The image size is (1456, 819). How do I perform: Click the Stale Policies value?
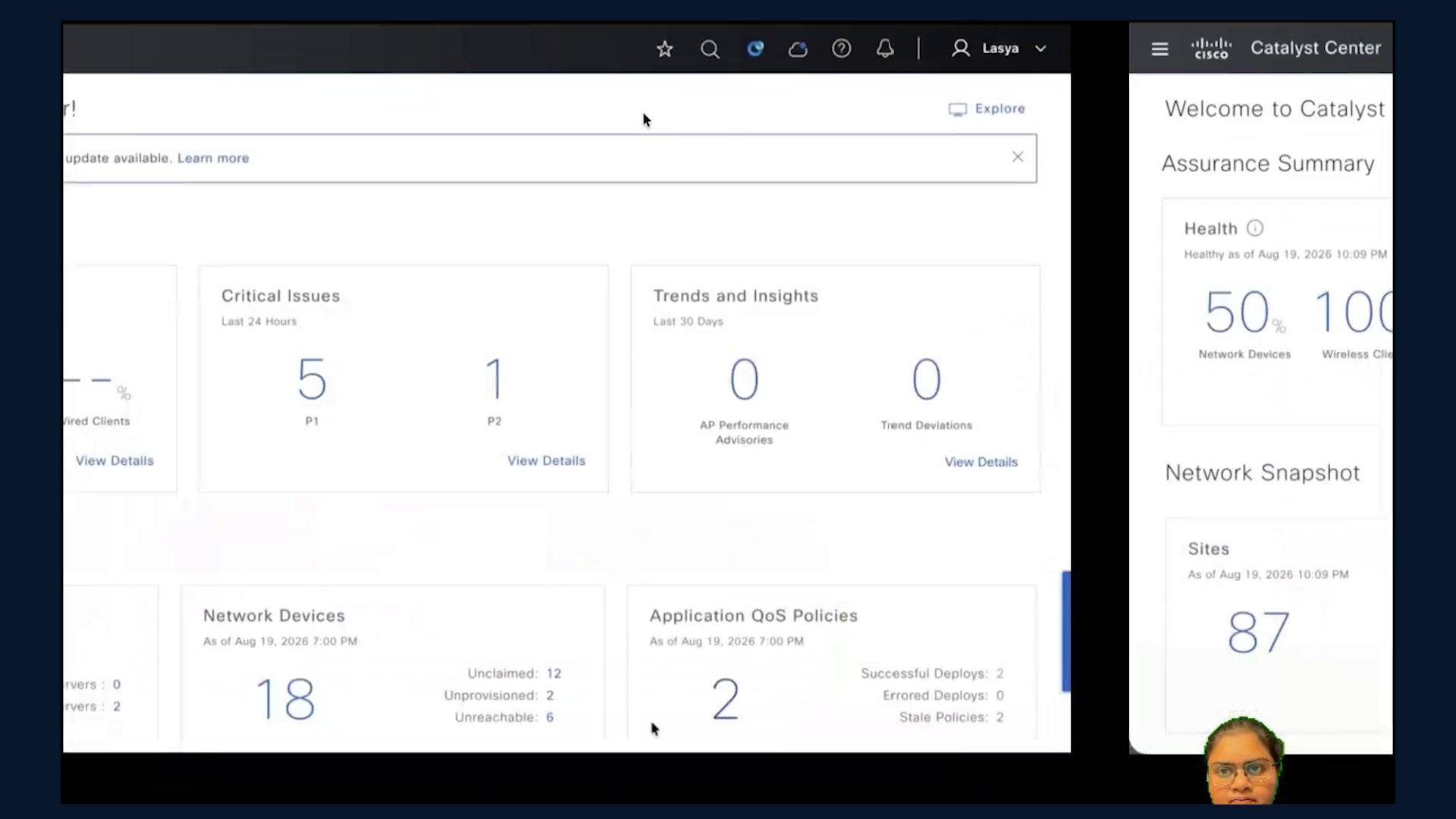[1000, 717]
